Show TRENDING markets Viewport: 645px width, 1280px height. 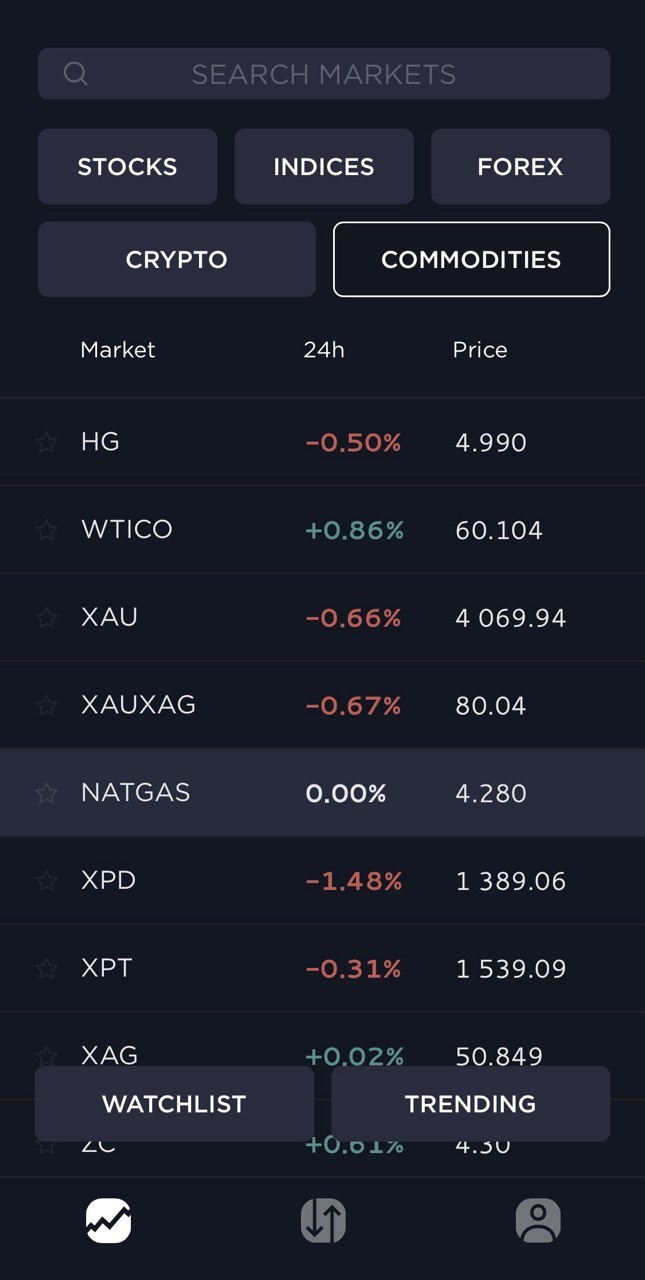click(470, 1104)
